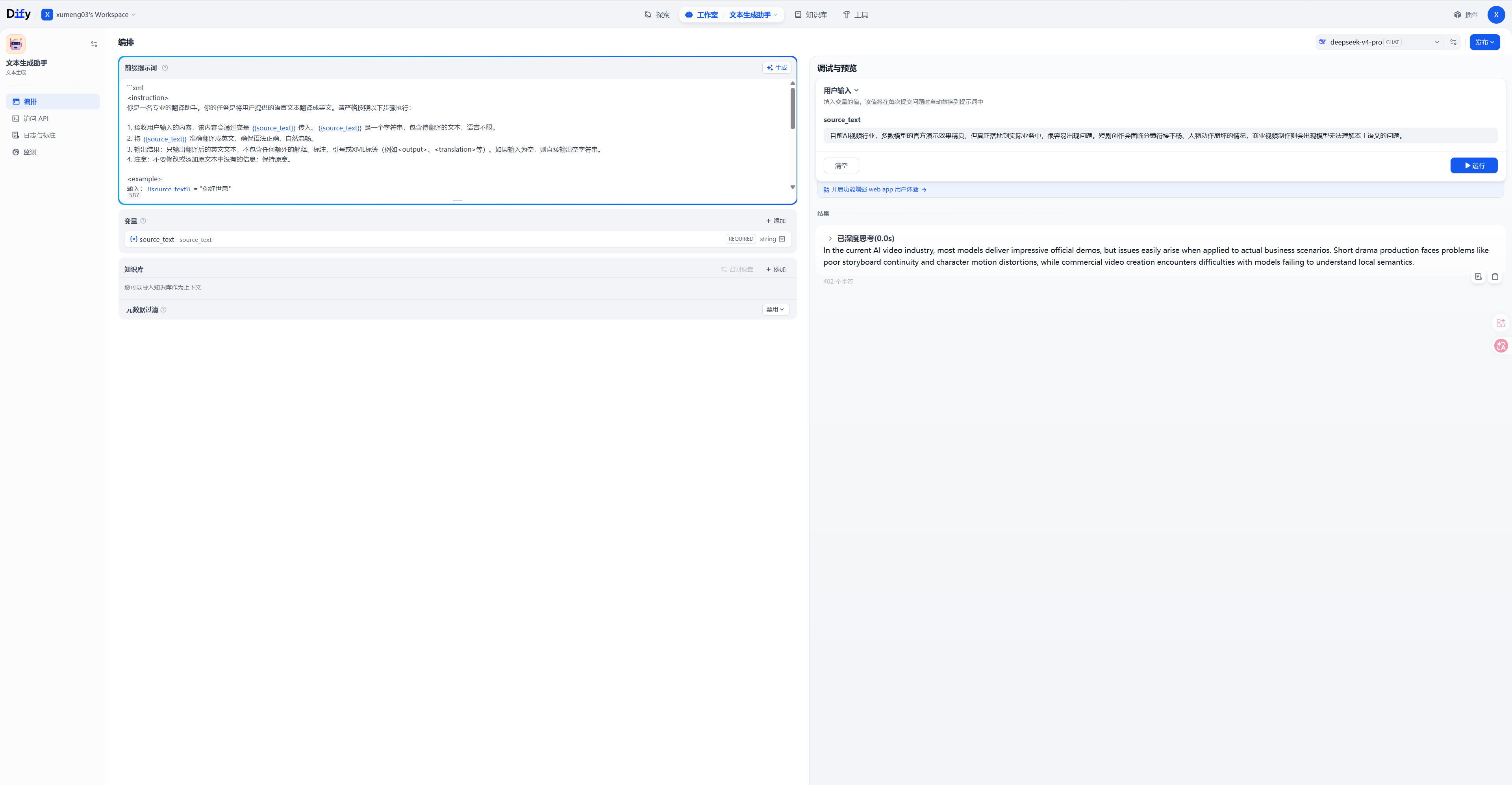Open the 文本生成助手 app switcher dropdown
1512x785 pixels.
click(x=753, y=15)
